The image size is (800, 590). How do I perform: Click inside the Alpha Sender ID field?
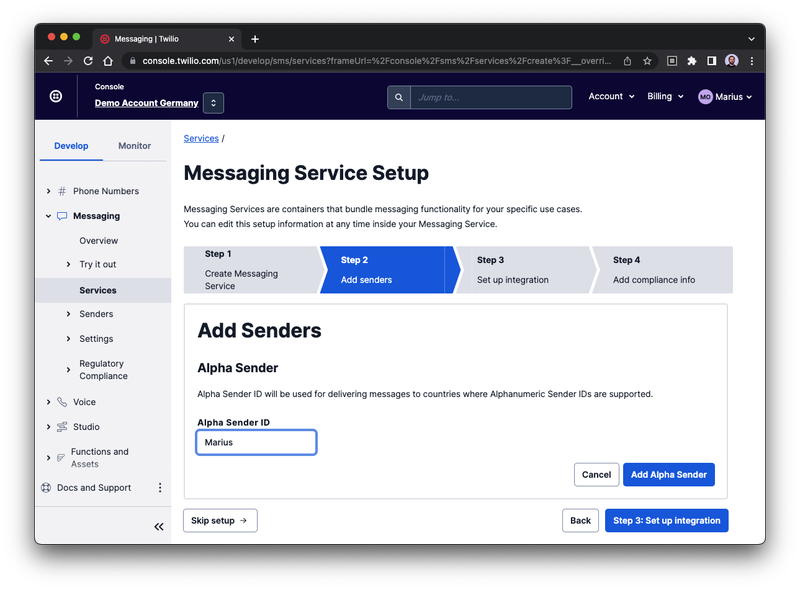(256, 441)
